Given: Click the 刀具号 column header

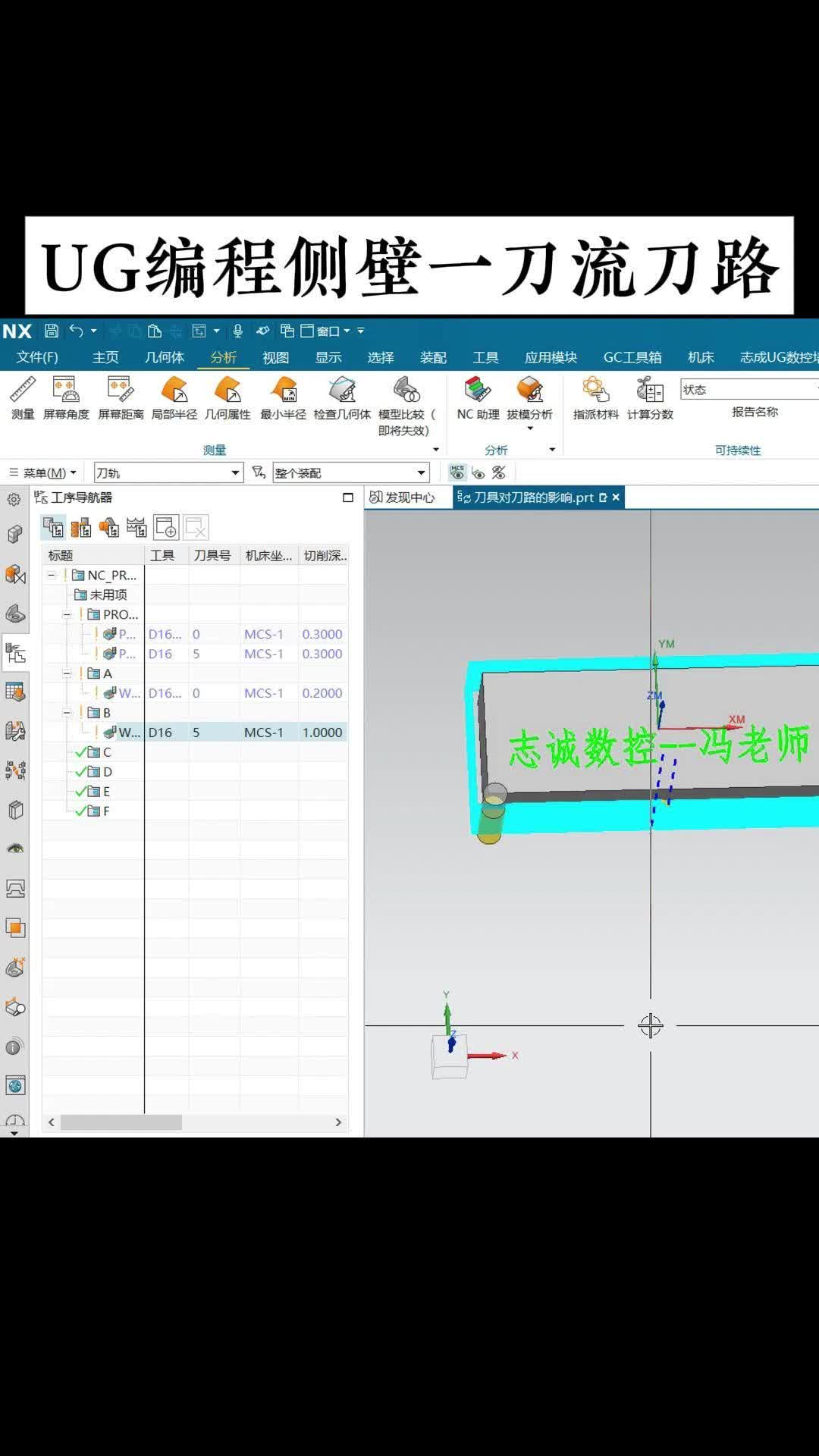Looking at the screenshot, I should click(212, 556).
